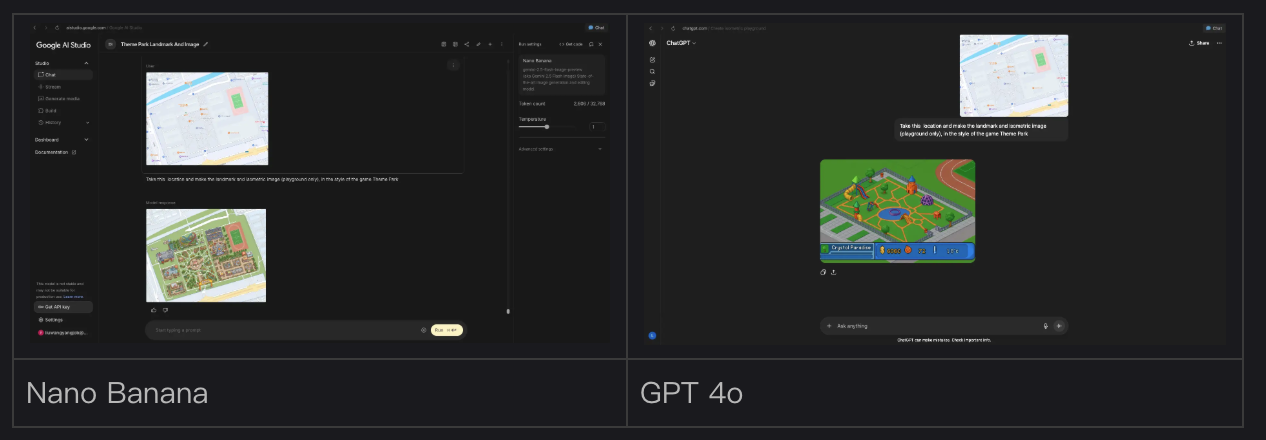
Task: Open Settings in the AI Studio sidebar
Action: pyautogui.click(x=52, y=320)
